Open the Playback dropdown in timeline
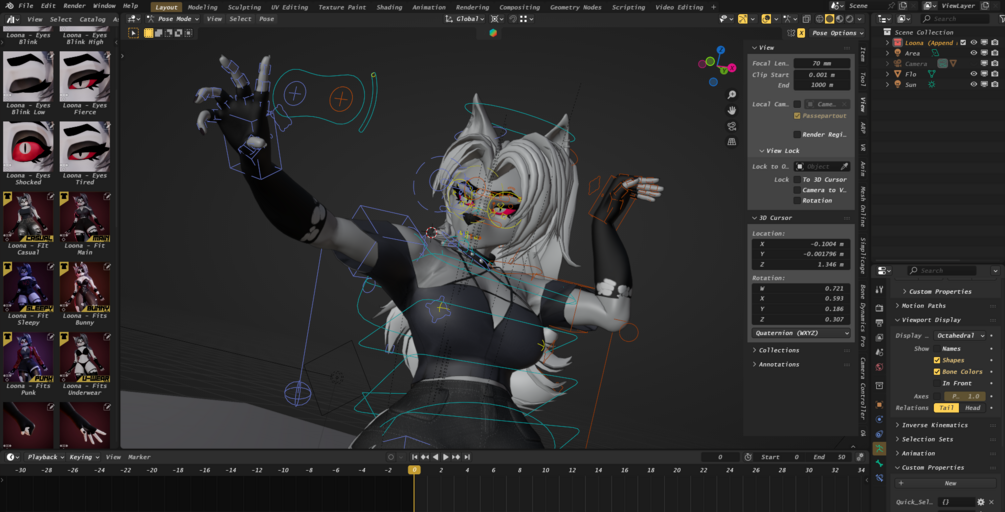Screen dimensions: 1005x512 [x=45, y=457]
